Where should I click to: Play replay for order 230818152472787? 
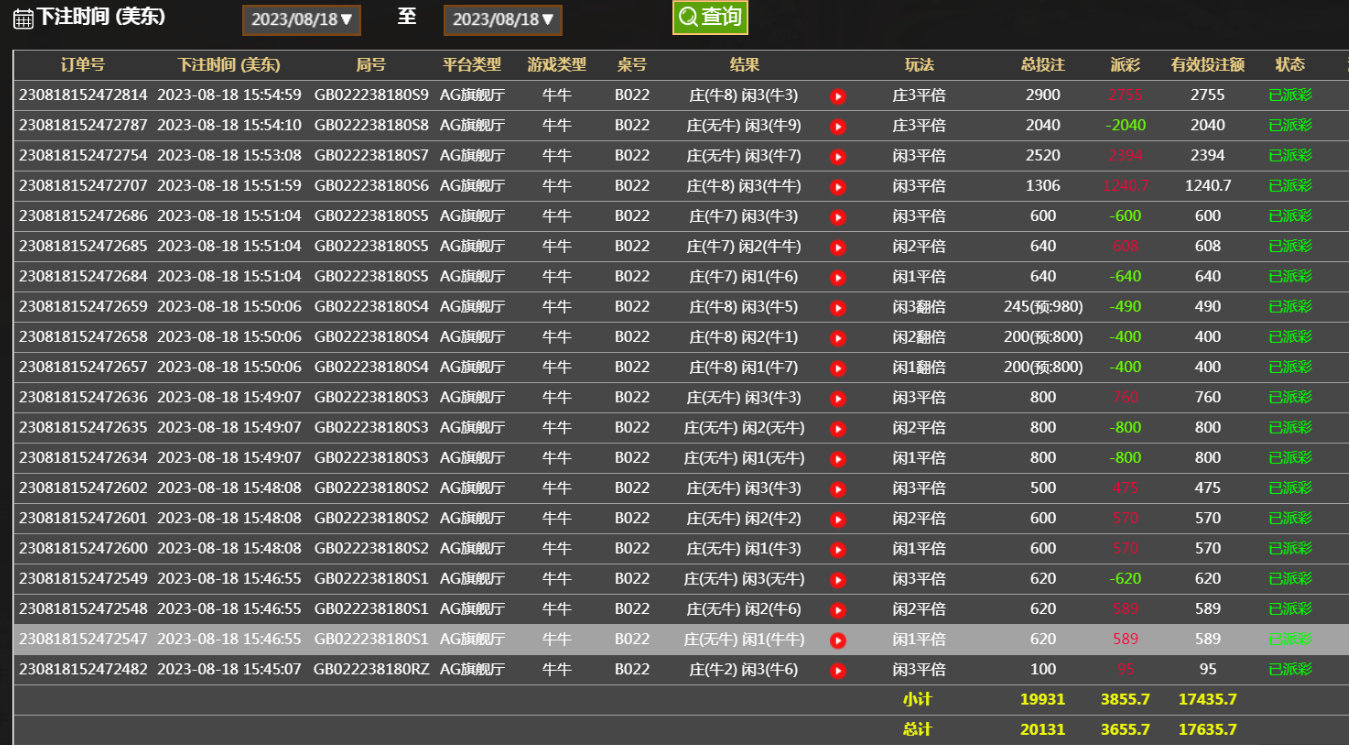(838, 127)
